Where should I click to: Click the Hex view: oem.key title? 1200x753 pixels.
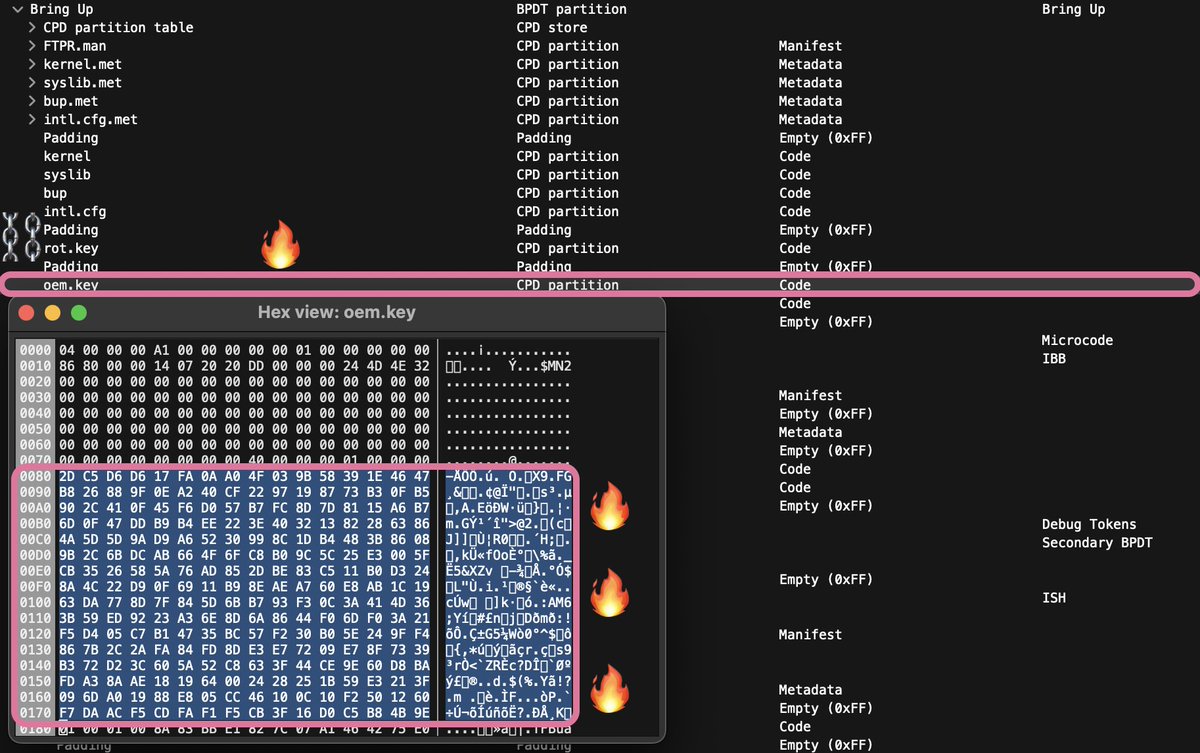coord(337,312)
